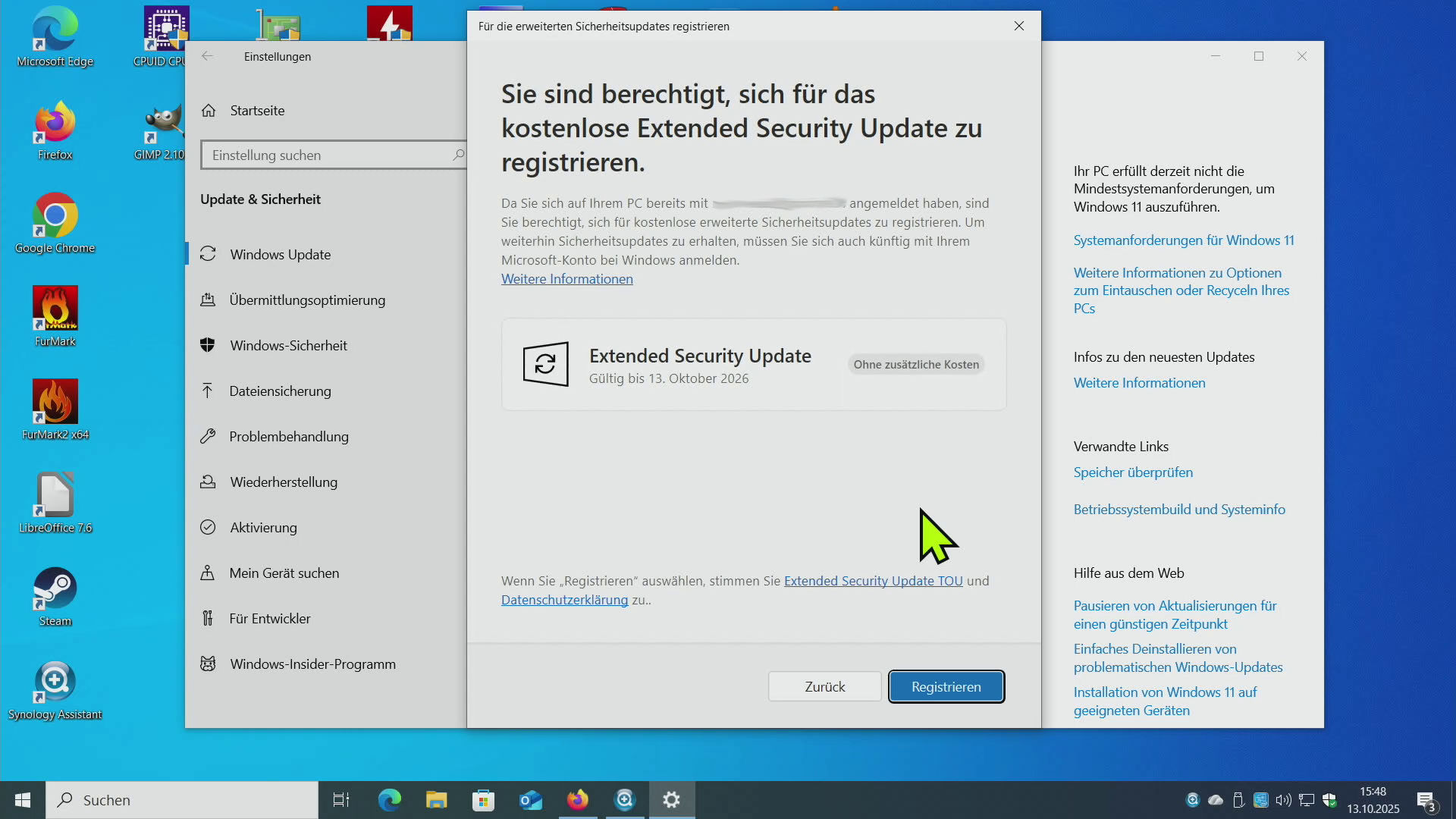Click the Problembehandlung wrench icon

(x=208, y=436)
